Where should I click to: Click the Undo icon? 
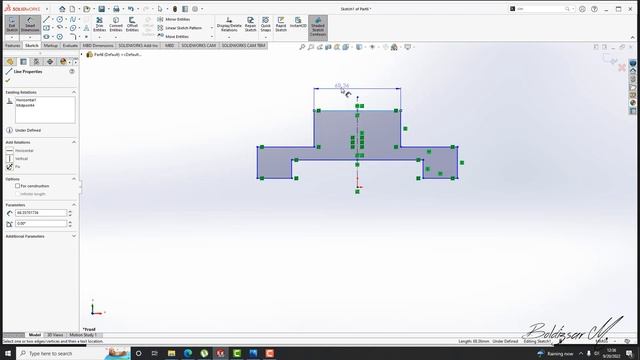[x=131, y=9]
